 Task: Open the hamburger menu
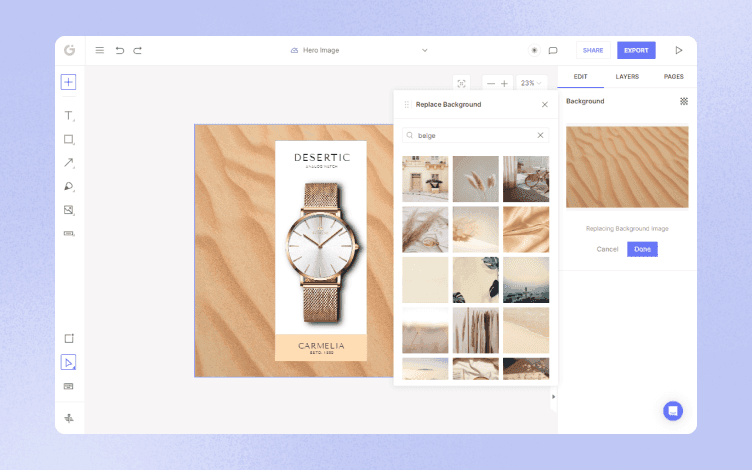100,50
